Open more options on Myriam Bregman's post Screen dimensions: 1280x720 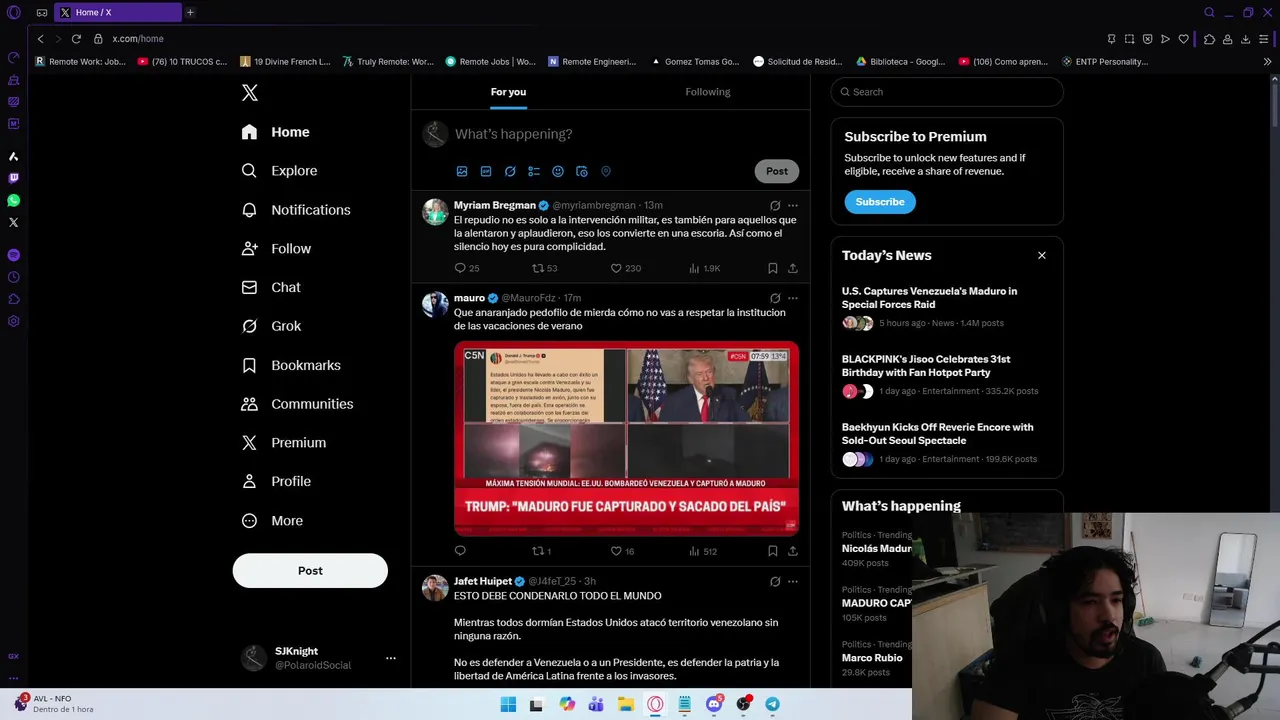(x=793, y=205)
